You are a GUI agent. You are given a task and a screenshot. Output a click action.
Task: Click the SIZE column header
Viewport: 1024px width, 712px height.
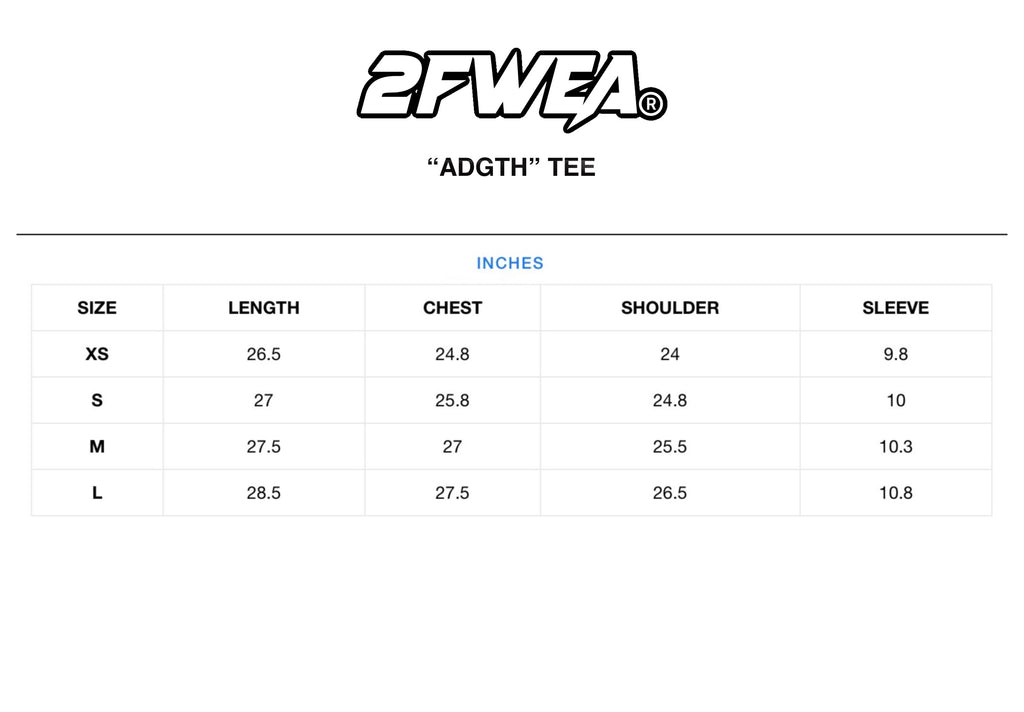pyautogui.click(x=97, y=308)
